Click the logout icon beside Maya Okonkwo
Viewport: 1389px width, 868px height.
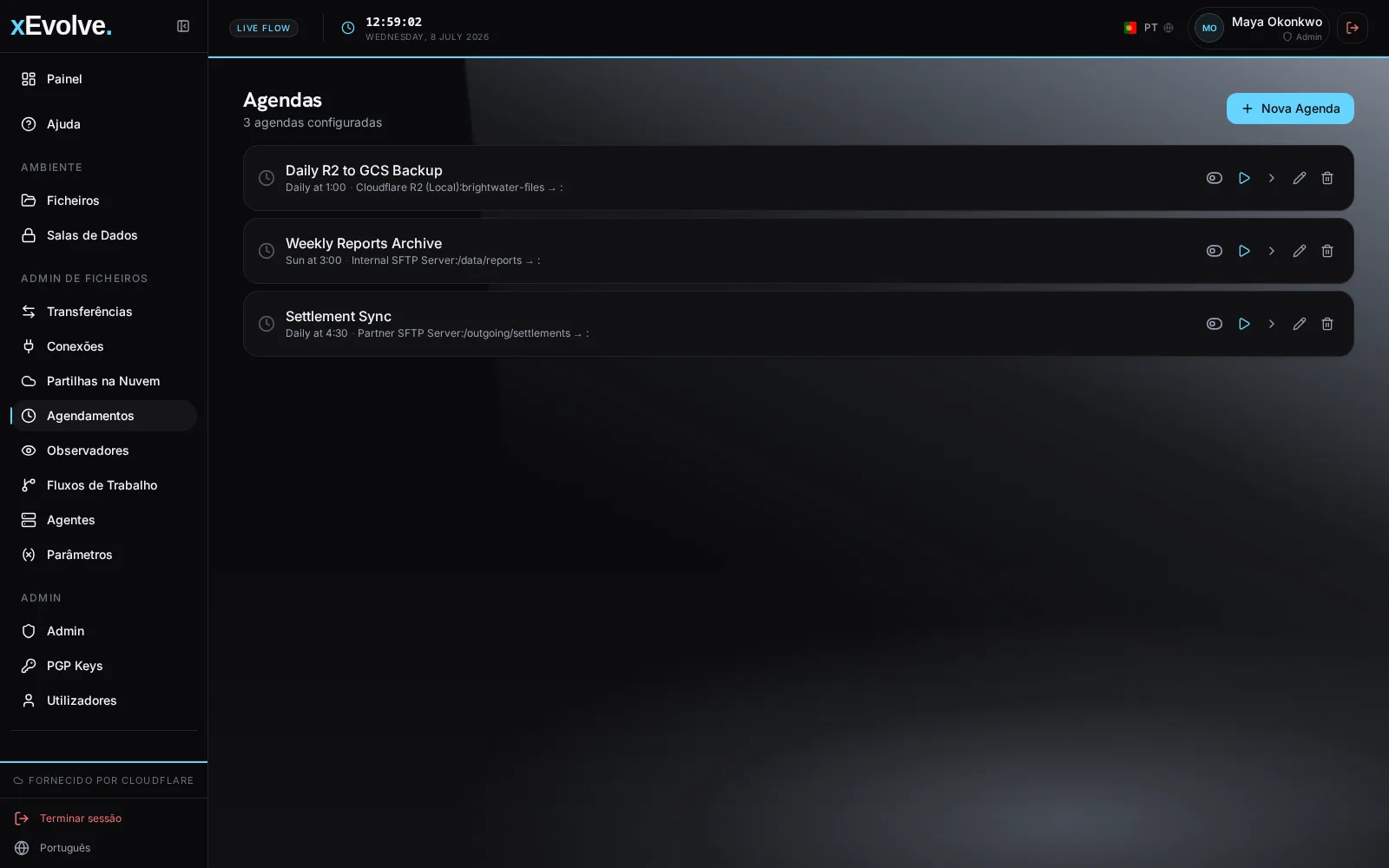(x=1353, y=28)
